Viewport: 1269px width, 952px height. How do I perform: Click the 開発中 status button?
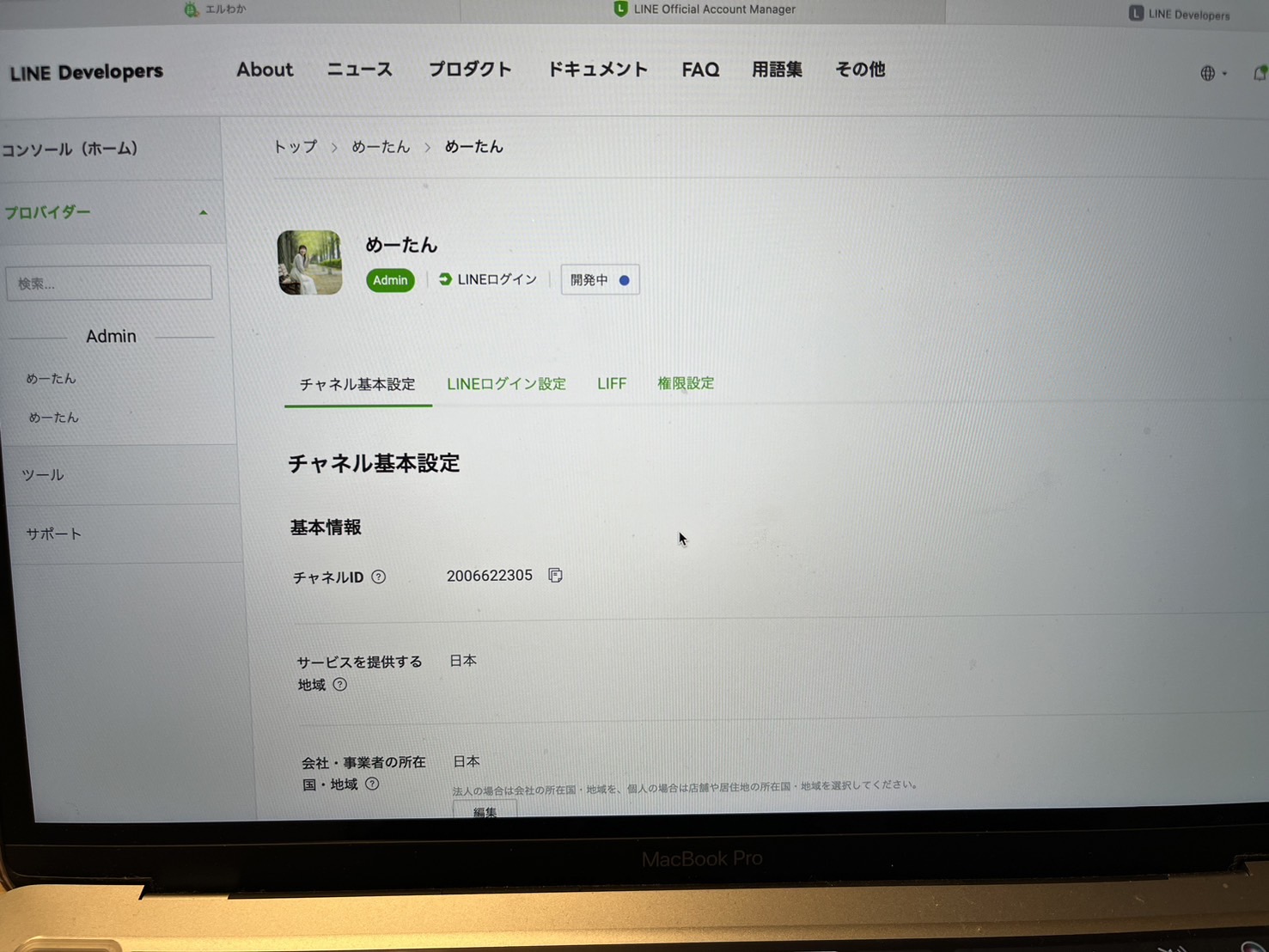(600, 280)
